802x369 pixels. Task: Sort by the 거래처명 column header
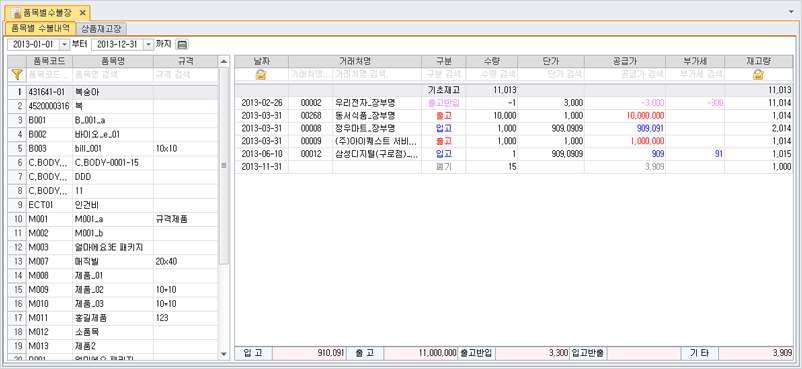coord(354,61)
